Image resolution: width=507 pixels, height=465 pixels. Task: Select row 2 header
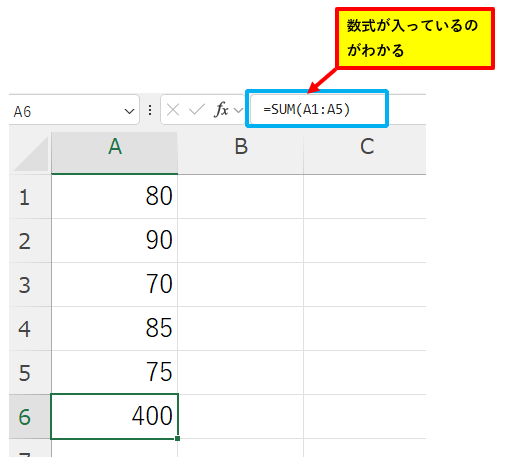coord(30,241)
